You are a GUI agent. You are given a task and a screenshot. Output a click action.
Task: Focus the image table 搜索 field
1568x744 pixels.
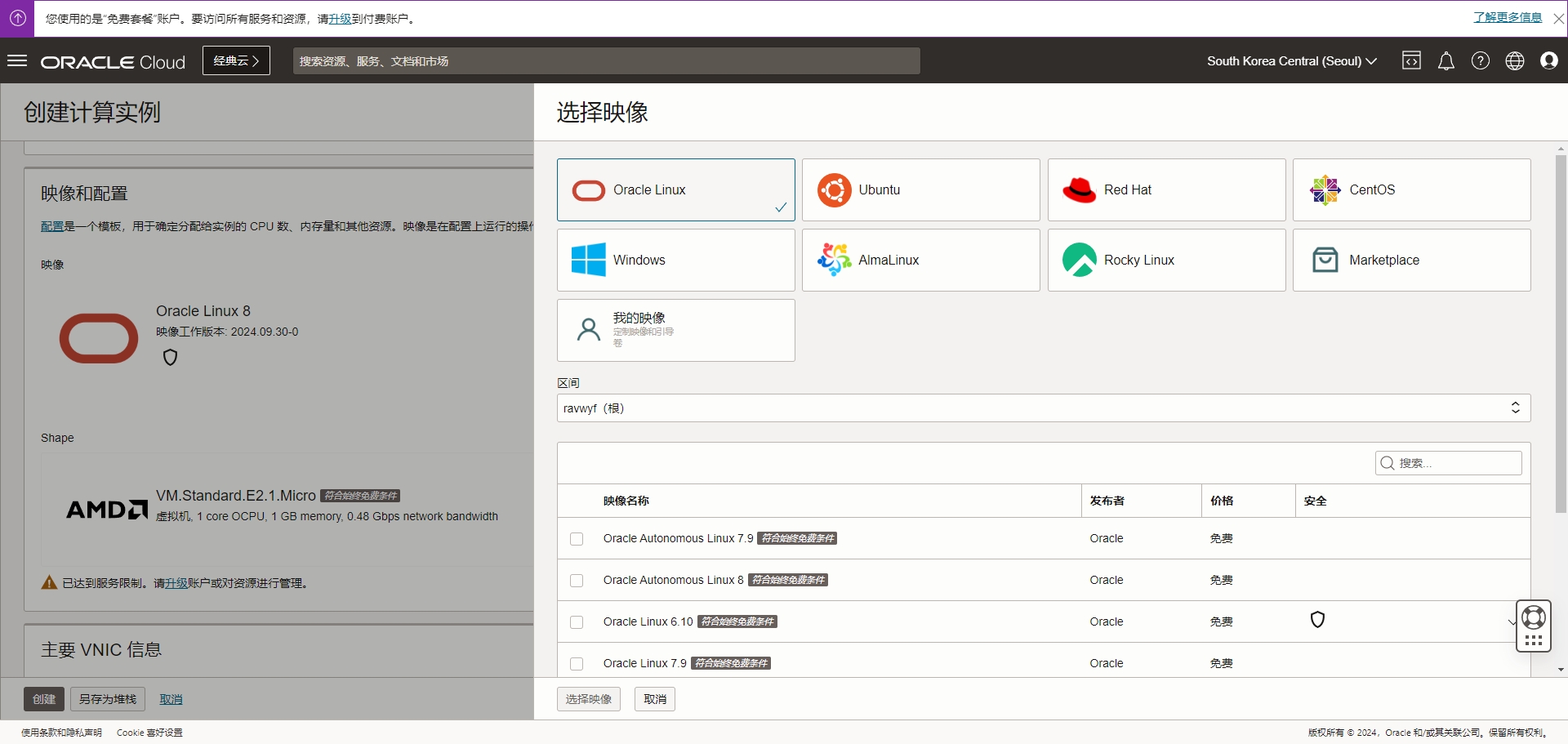click(x=1448, y=463)
